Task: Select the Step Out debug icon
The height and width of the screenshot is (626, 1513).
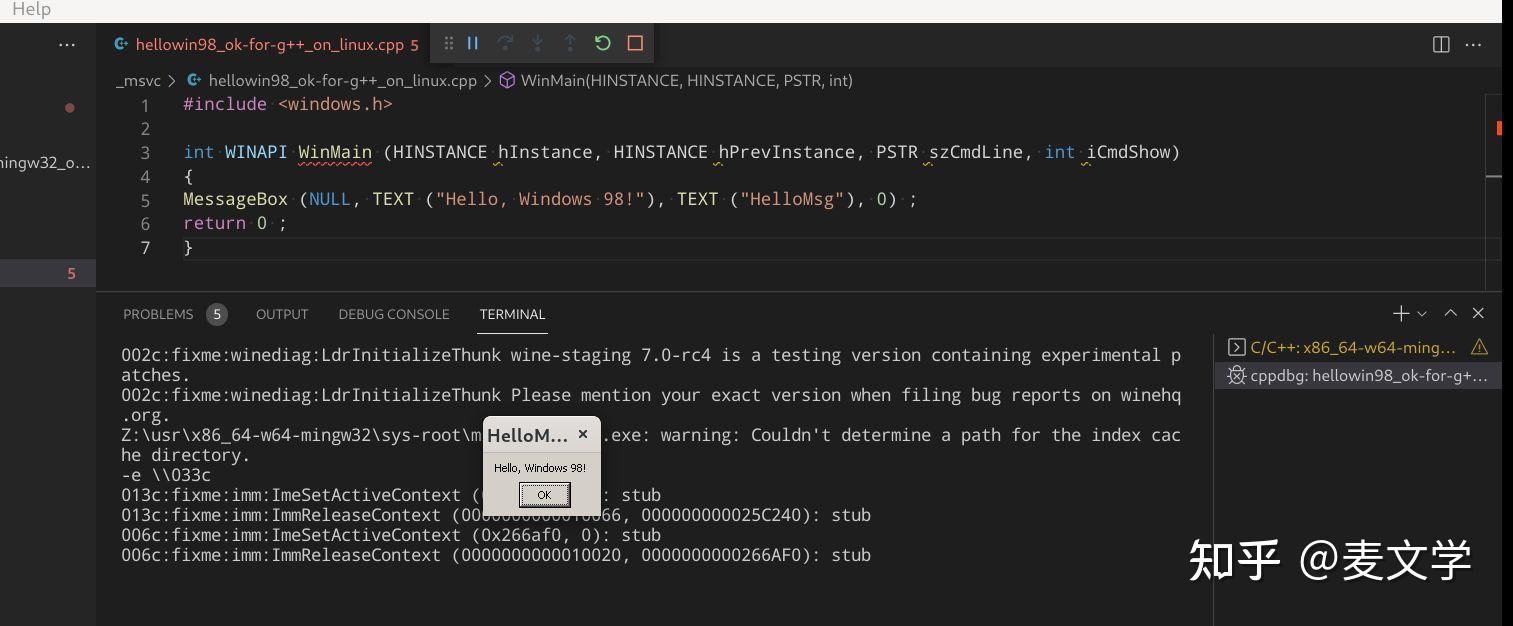Action: point(570,43)
